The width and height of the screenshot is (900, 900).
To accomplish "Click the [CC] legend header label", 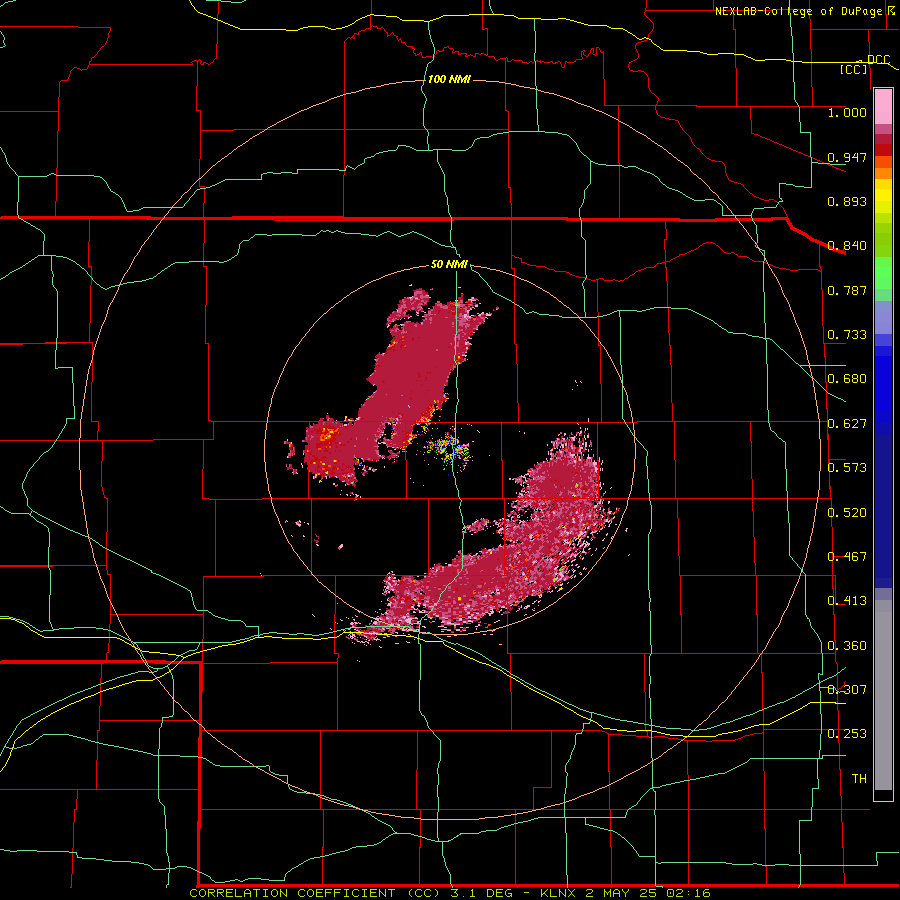I will point(854,69).
